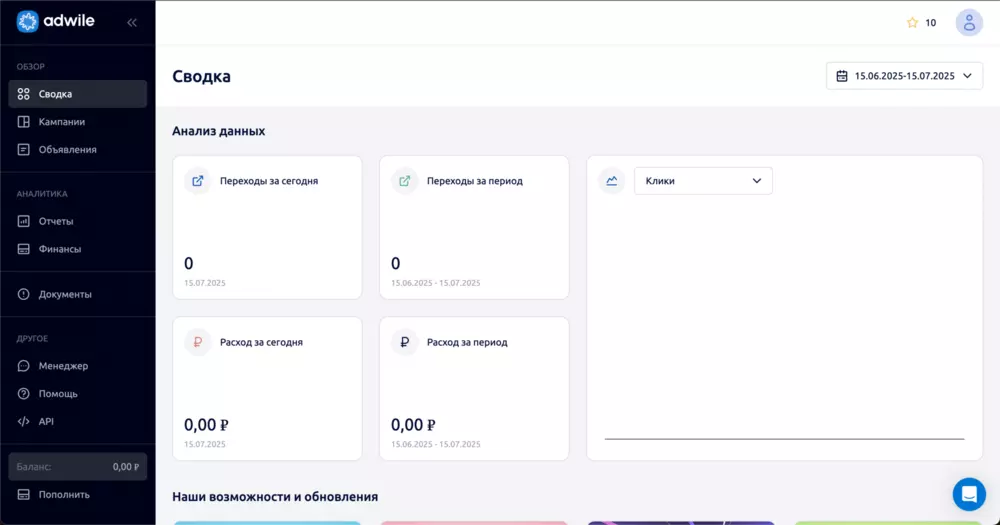Click the Переходы за сегодня link icon

point(198,181)
